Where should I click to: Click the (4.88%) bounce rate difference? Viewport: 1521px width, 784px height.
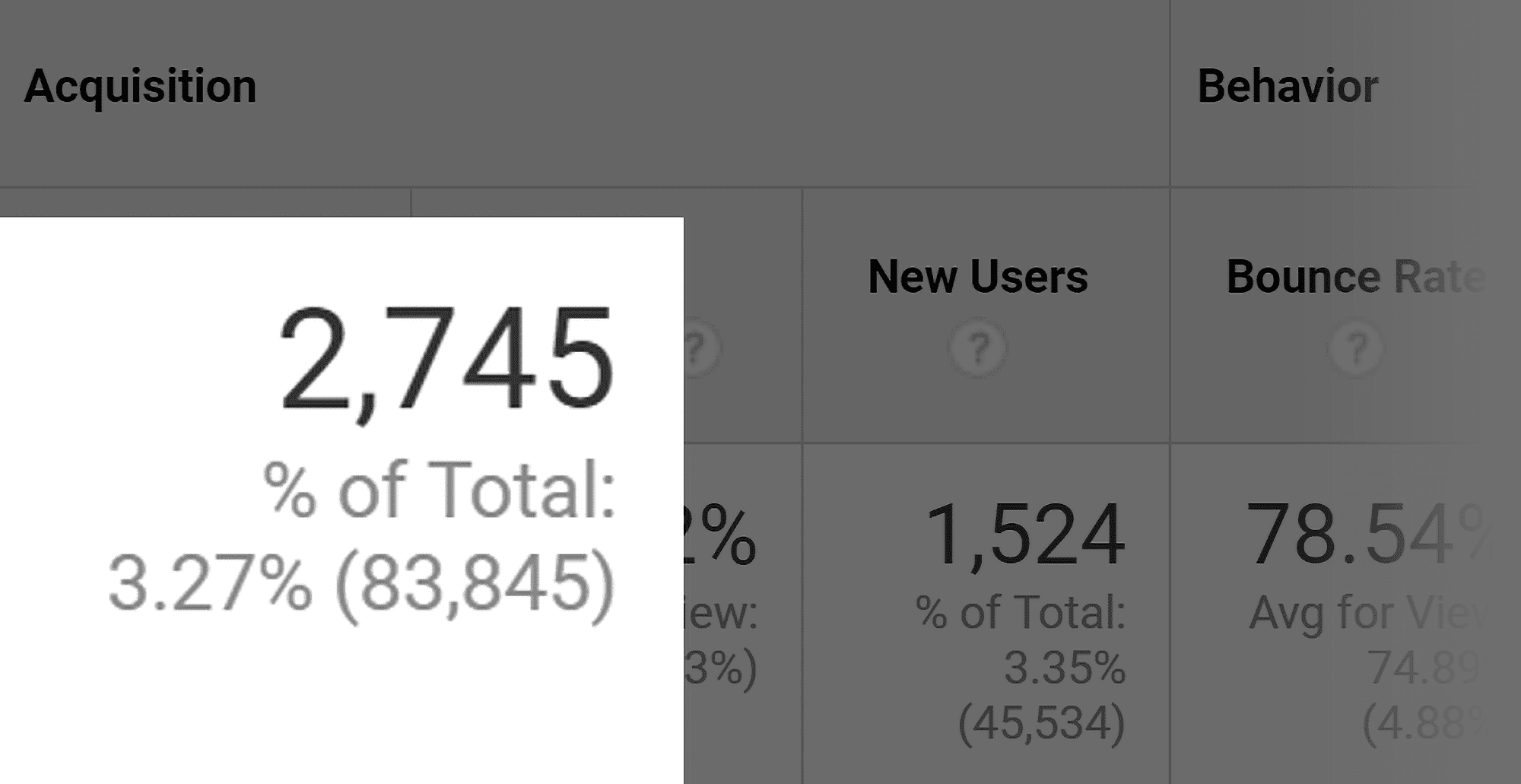click(1422, 723)
